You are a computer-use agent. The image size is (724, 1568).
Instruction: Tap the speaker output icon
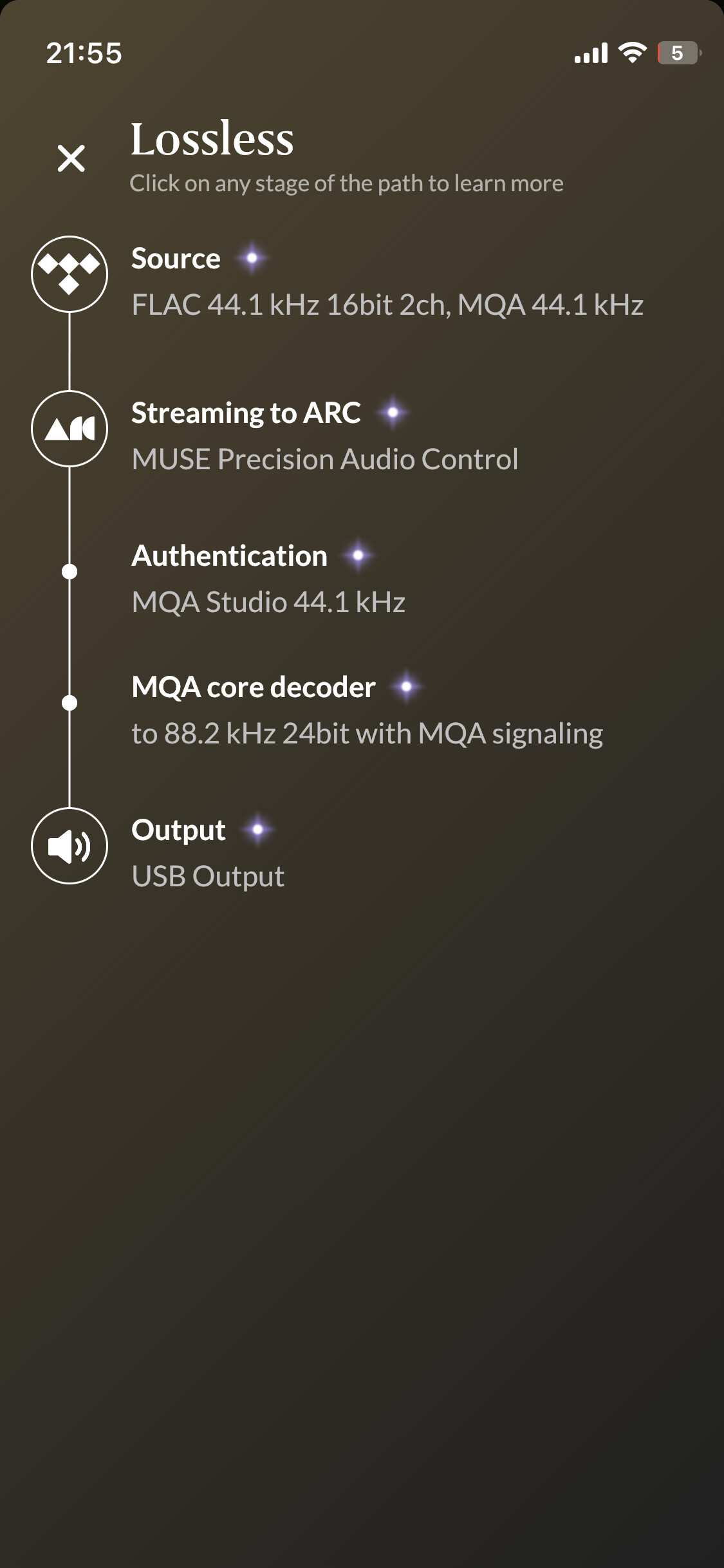pos(70,846)
